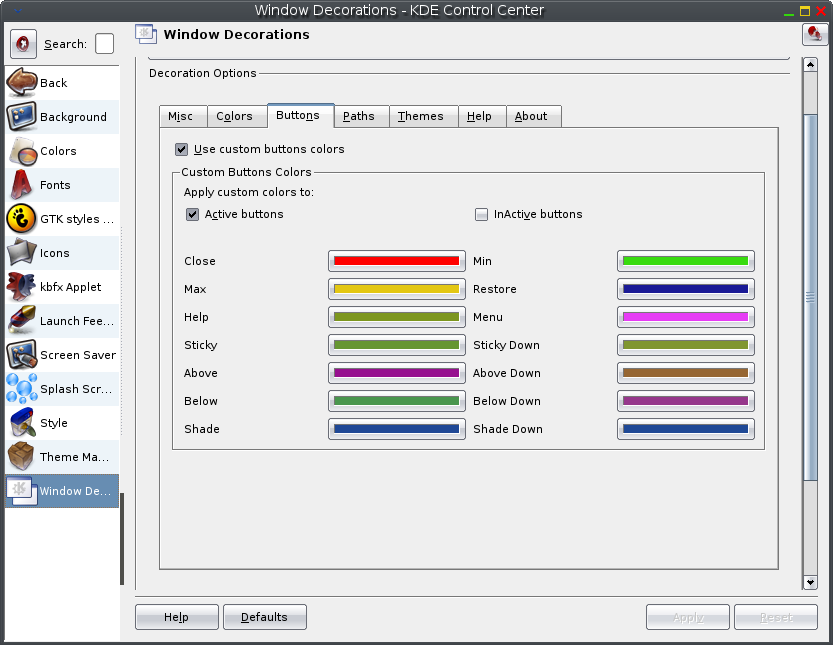Click the scrollbar up arrow
Image resolution: width=833 pixels, height=645 pixels.
pyautogui.click(x=810, y=65)
